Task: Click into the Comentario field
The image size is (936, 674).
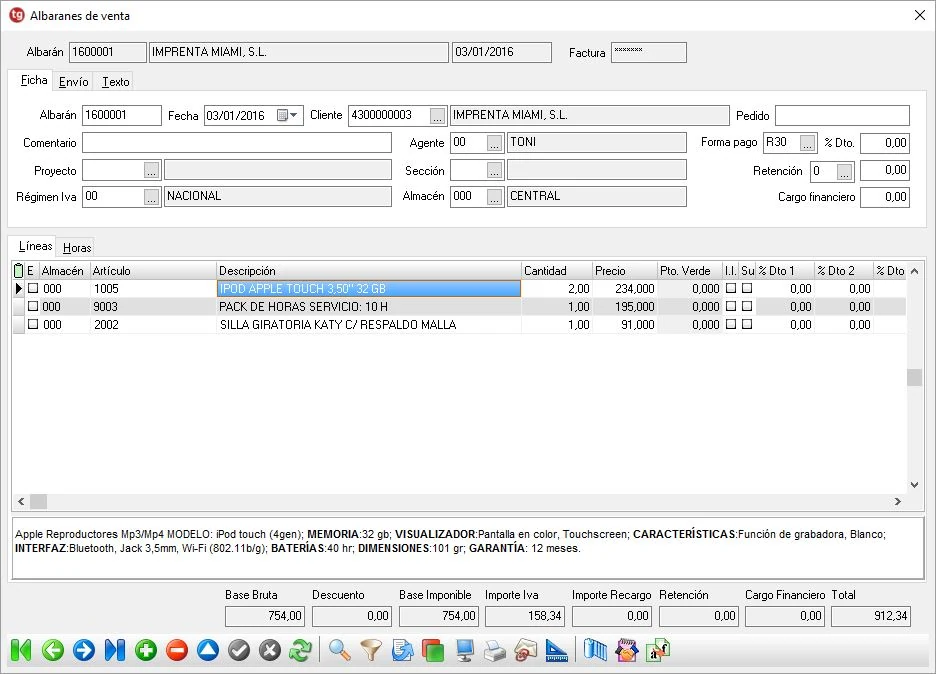Action: [236, 143]
